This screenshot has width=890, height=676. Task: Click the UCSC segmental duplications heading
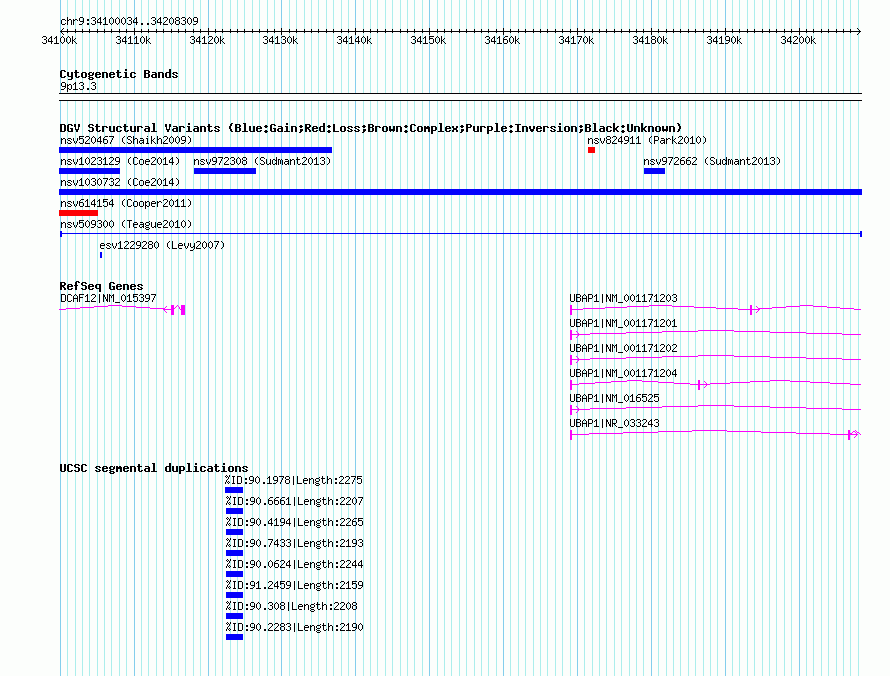click(x=154, y=468)
